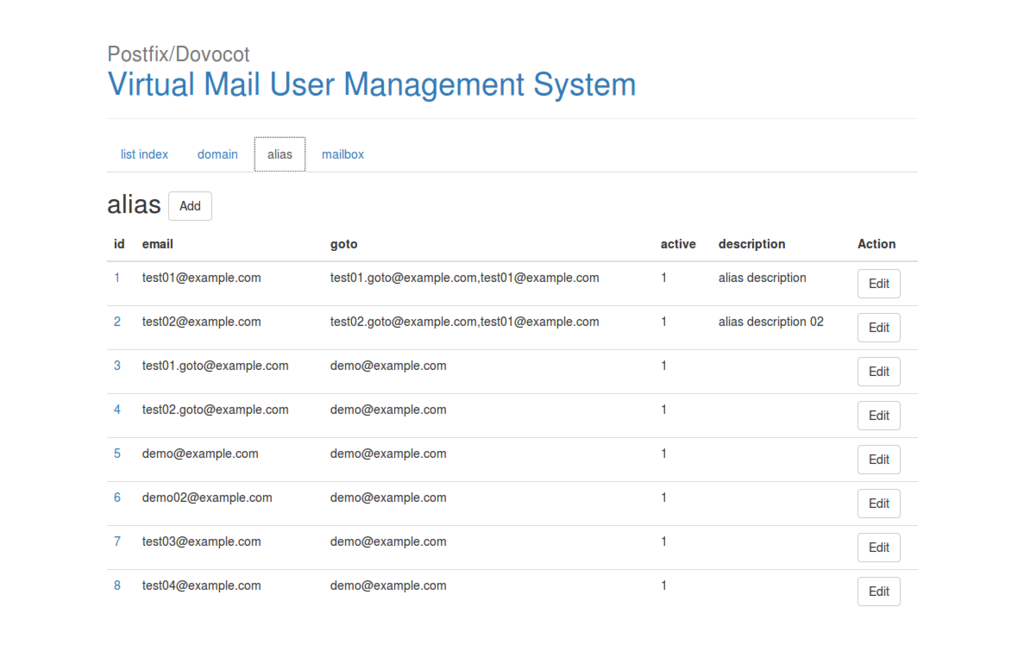Image resolution: width=1024 pixels, height=645 pixels.
Task: Click the 'description' column header
Action: click(752, 244)
